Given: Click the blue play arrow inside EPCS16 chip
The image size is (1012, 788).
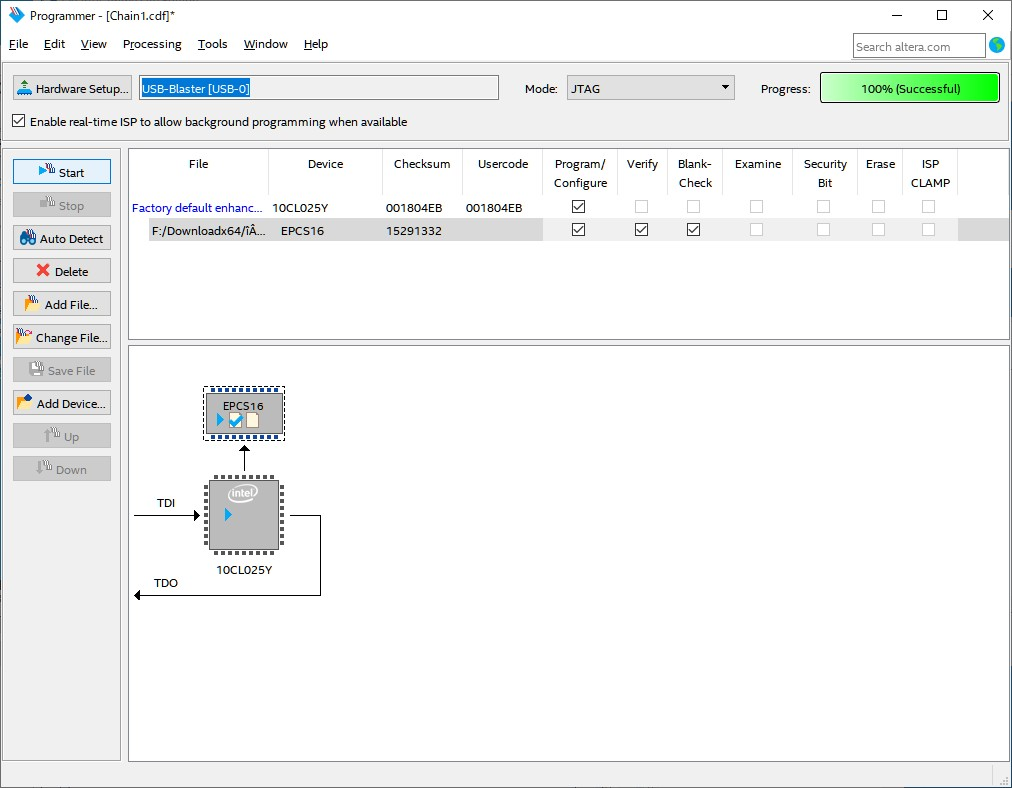Looking at the screenshot, I should click(220, 420).
